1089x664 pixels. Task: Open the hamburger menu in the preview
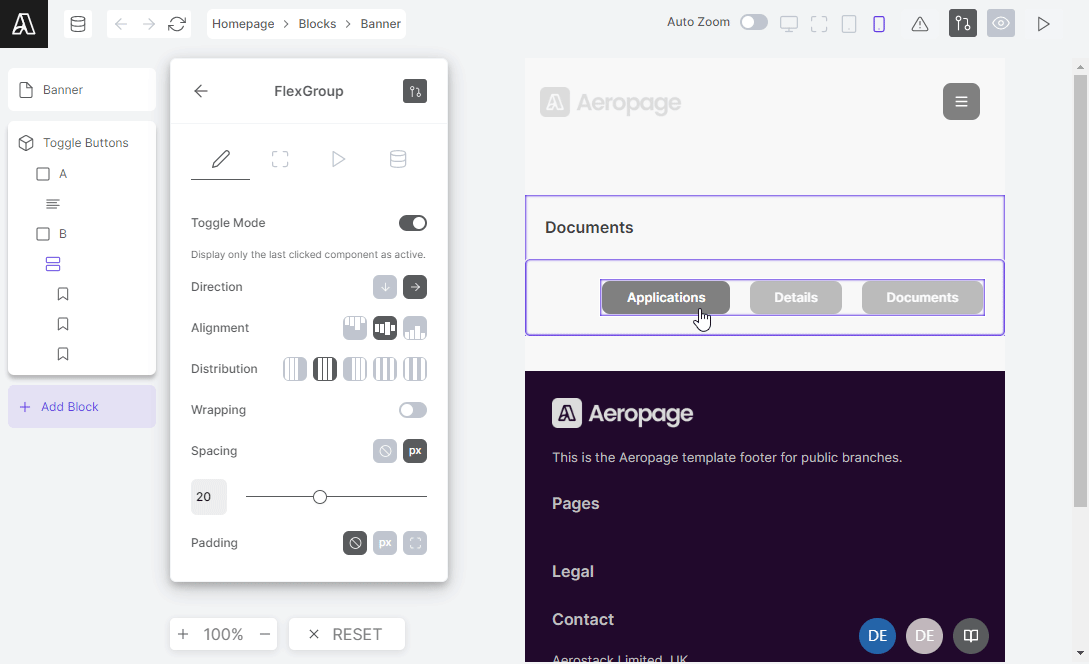click(x=961, y=101)
